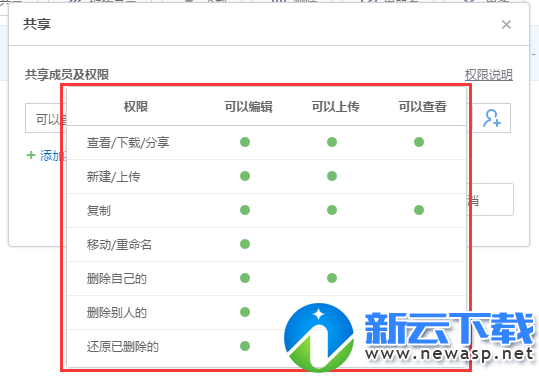The image size is (539, 376).
Task: Click green dot for 复制 under 可以上传
Action: pyautogui.click(x=332, y=210)
